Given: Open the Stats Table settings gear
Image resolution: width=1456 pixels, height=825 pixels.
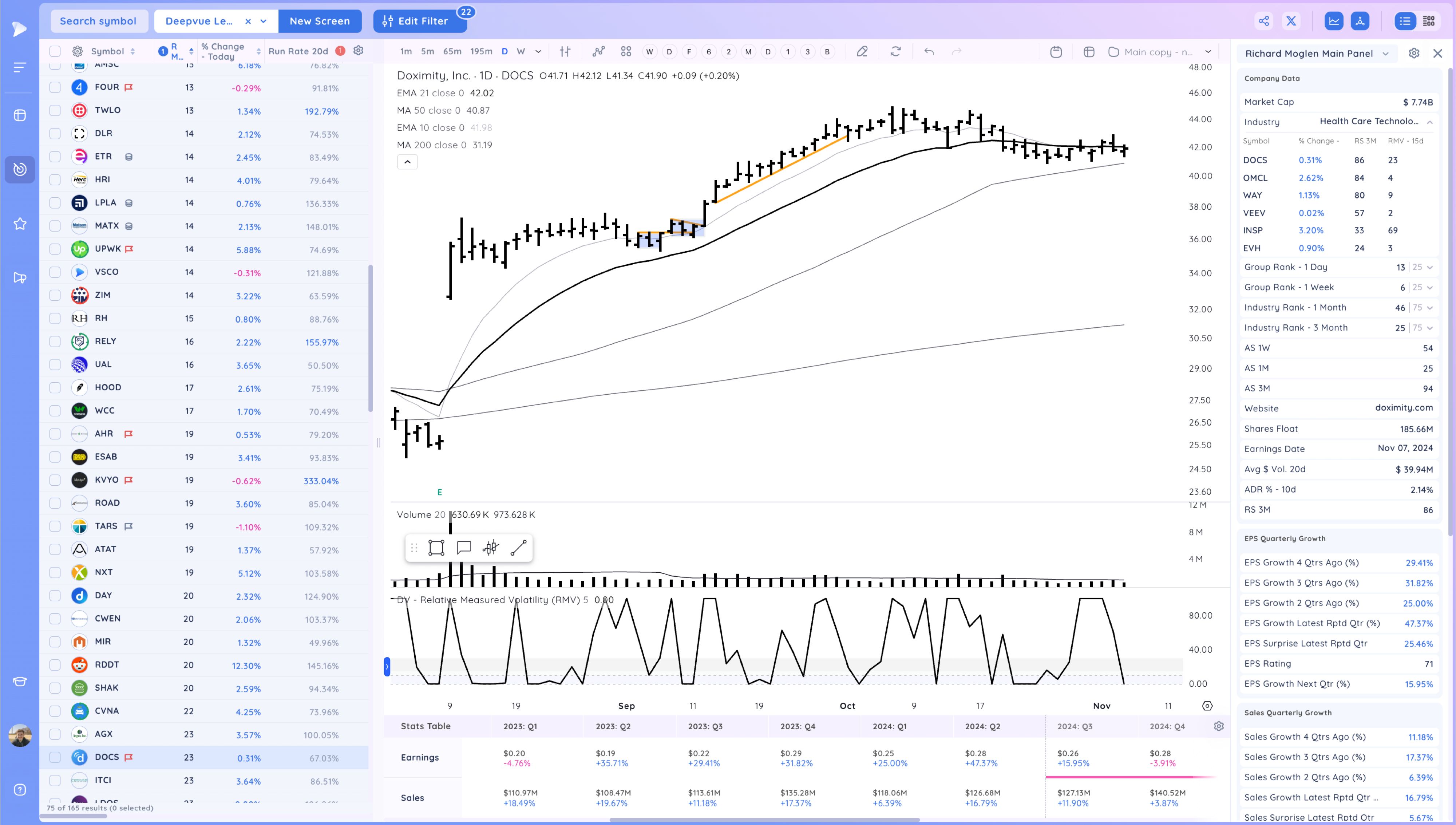Looking at the screenshot, I should click(1219, 726).
